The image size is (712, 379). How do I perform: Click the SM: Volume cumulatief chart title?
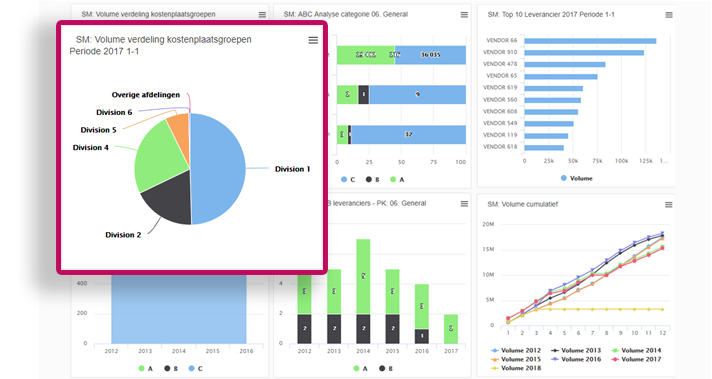[x=523, y=204]
